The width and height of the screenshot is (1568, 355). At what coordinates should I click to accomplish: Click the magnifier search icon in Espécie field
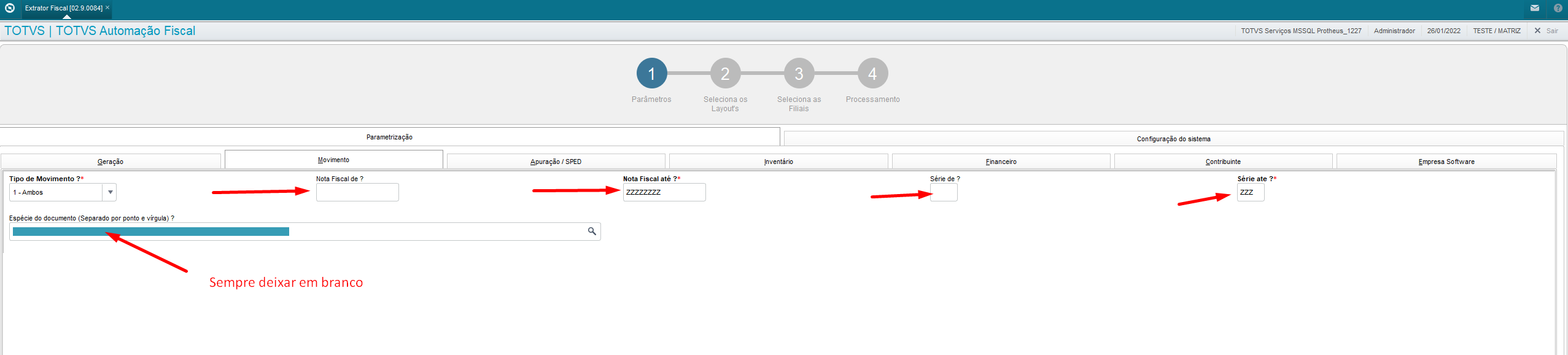(x=592, y=231)
